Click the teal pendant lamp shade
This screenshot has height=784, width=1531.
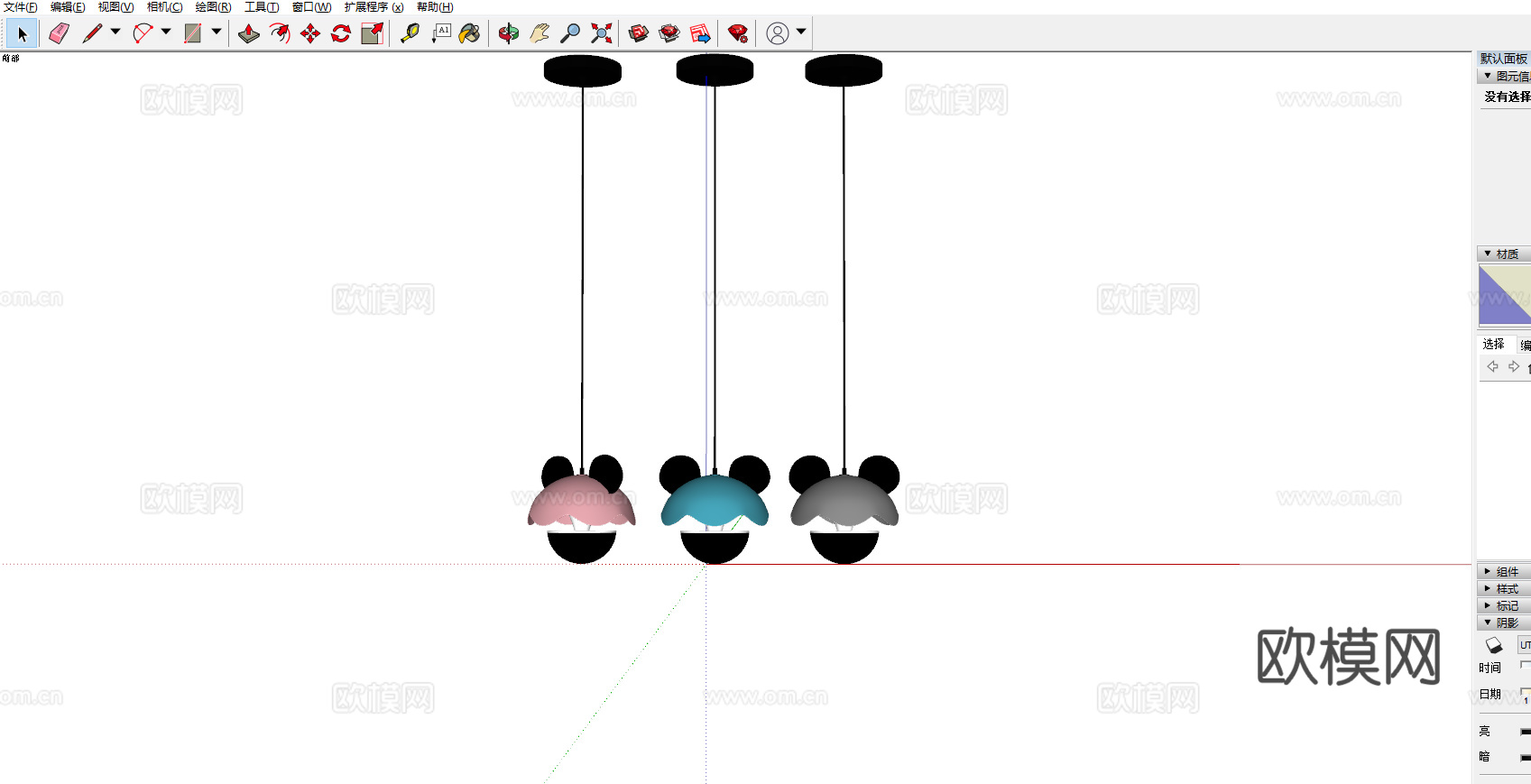715,502
